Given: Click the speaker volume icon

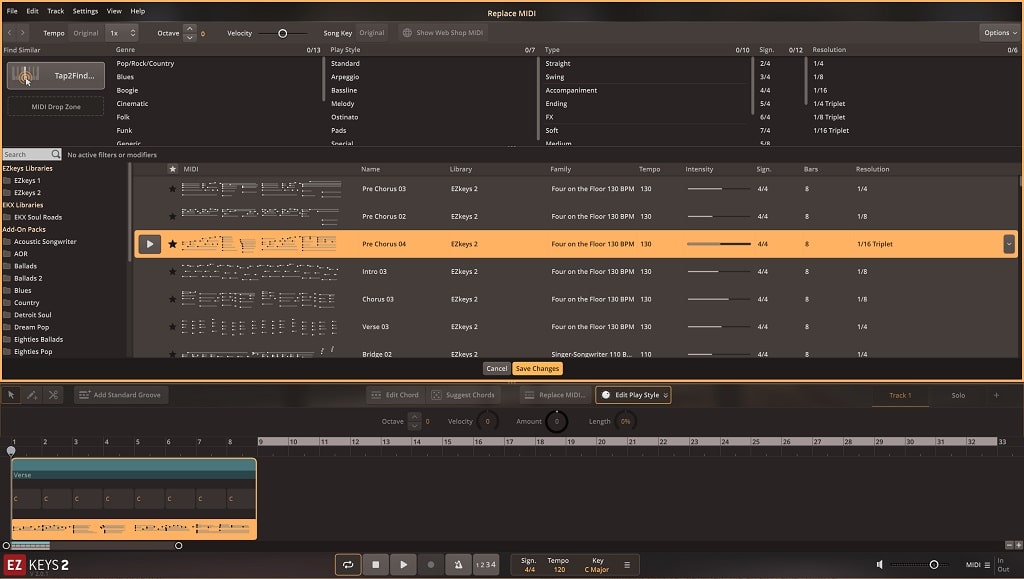Looking at the screenshot, I should (x=880, y=565).
